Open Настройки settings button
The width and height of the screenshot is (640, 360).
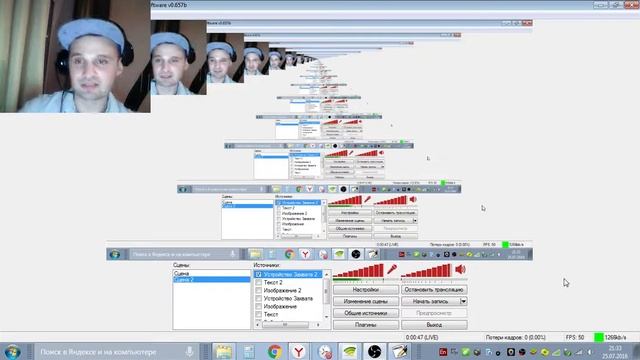[x=366, y=289]
